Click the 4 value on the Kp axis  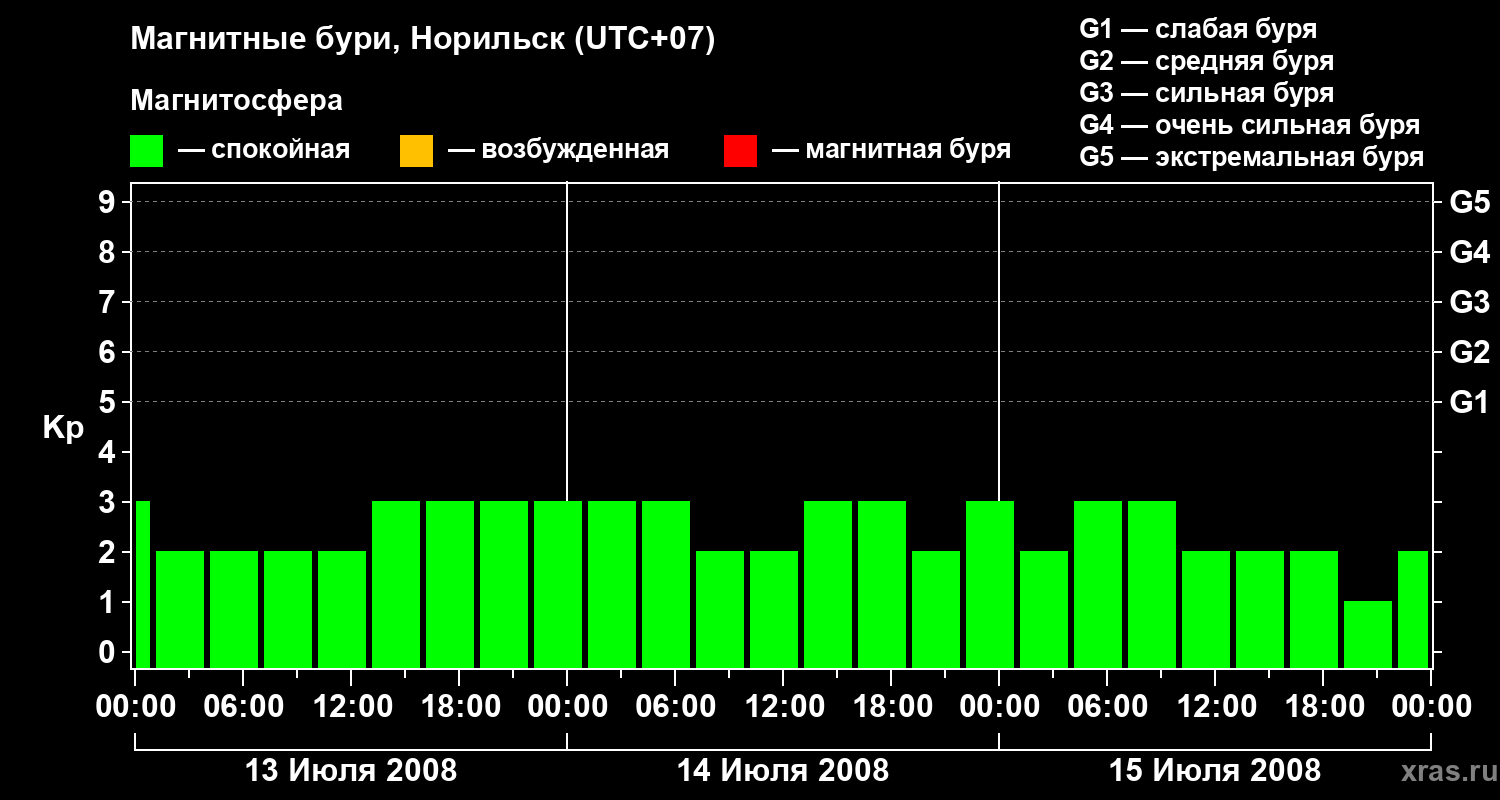(109, 452)
